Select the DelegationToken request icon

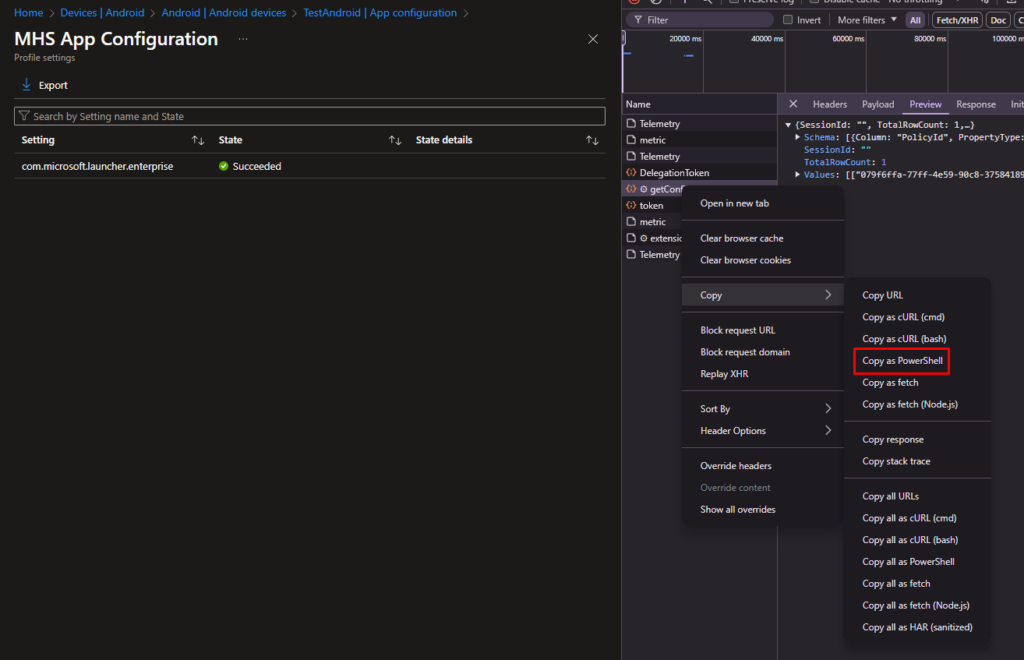[x=631, y=173]
